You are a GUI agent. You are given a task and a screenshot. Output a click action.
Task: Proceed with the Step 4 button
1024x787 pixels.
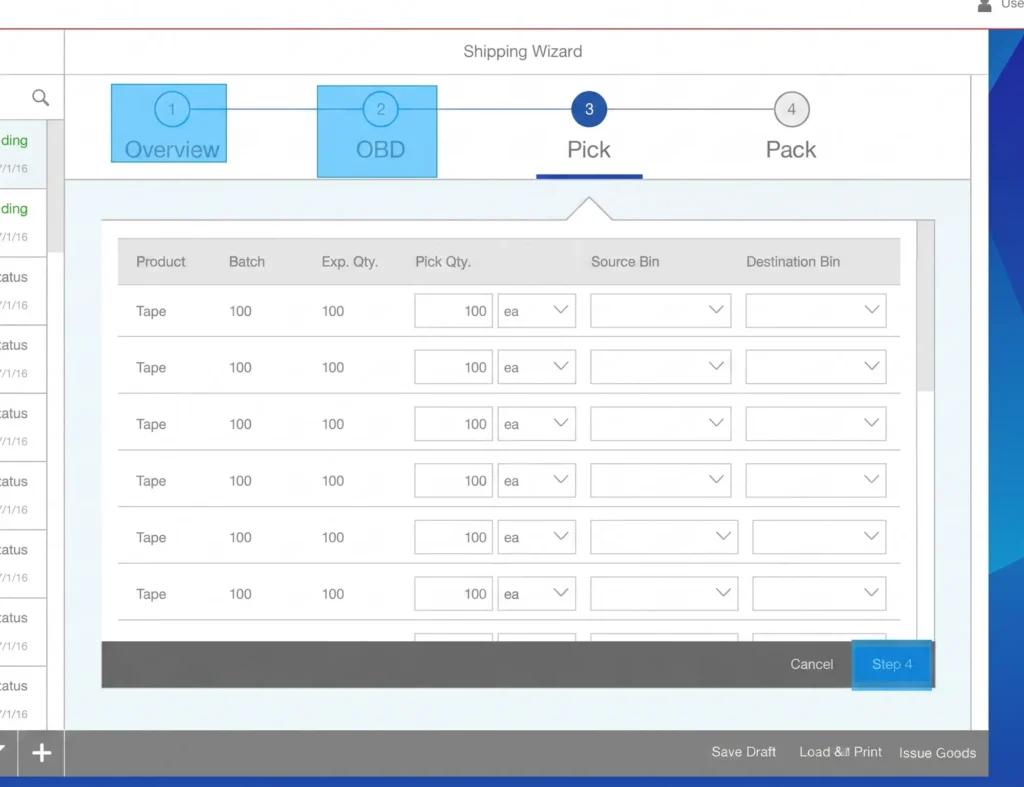point(892,664)
